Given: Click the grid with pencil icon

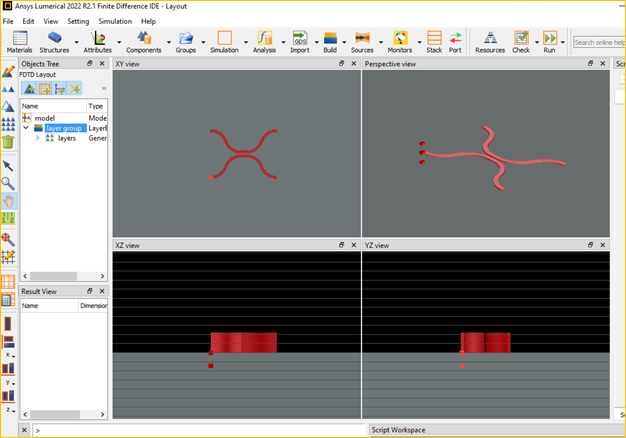Looking at the screenshot, I should click(8, 257).
